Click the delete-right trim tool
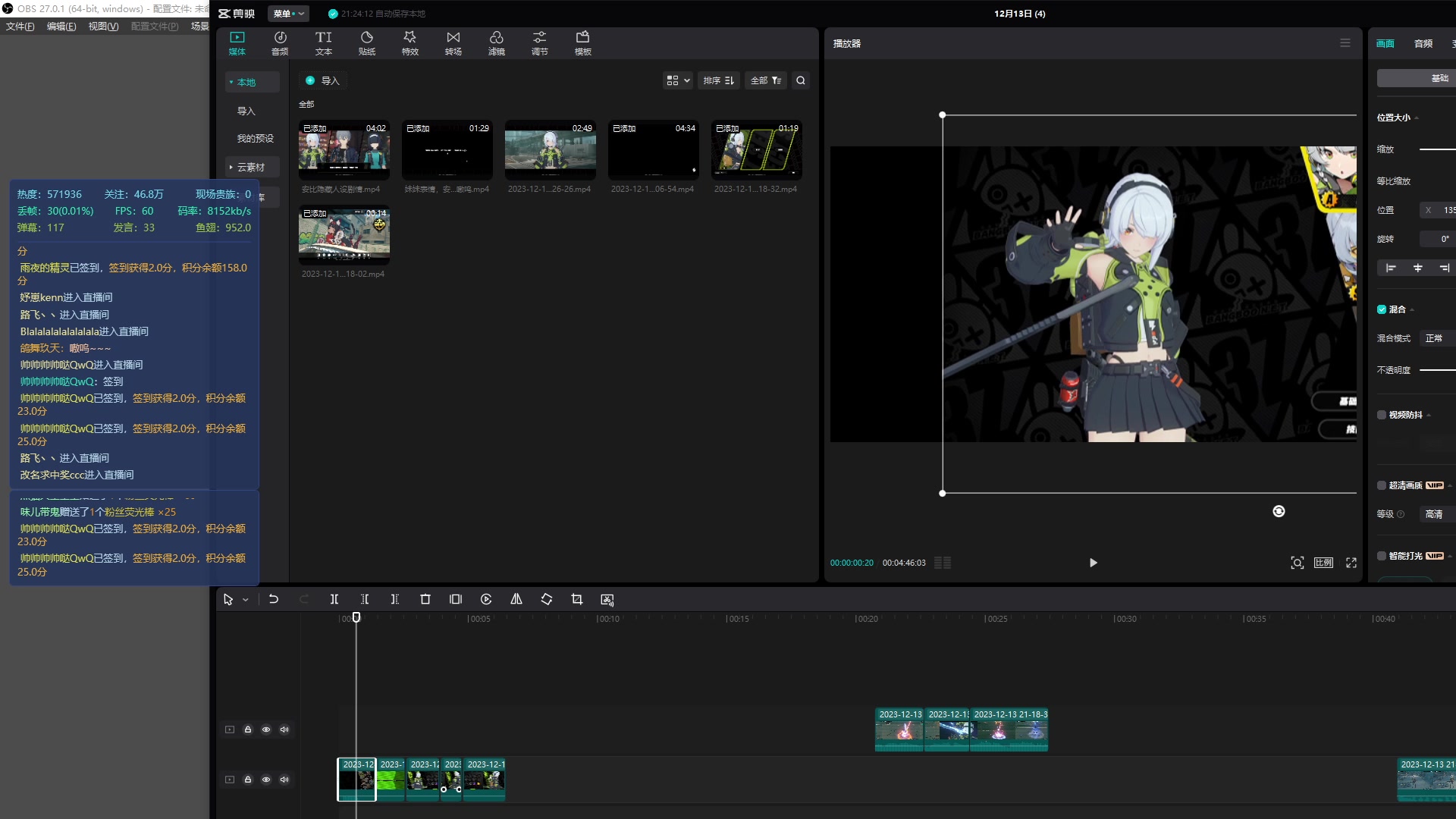The image size is (1456, 819). click(395, 599)
